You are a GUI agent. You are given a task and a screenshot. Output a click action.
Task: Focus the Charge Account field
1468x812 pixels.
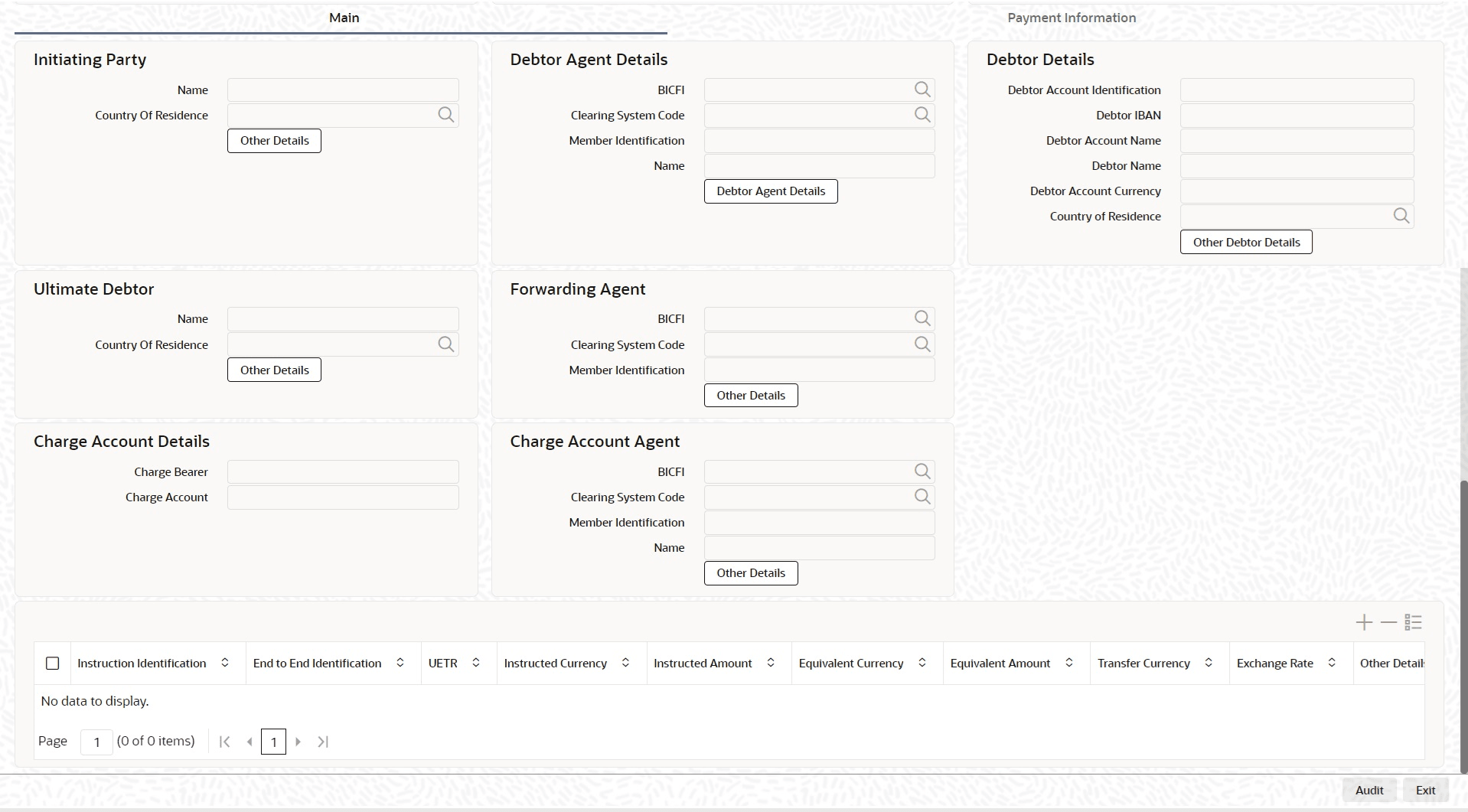(343, 497)
